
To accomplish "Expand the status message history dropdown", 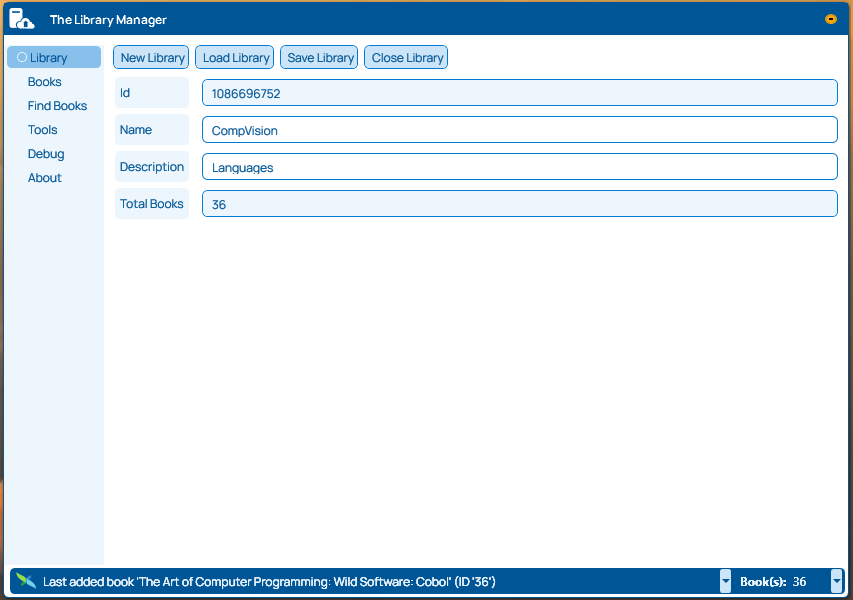I will coord(725,581).
